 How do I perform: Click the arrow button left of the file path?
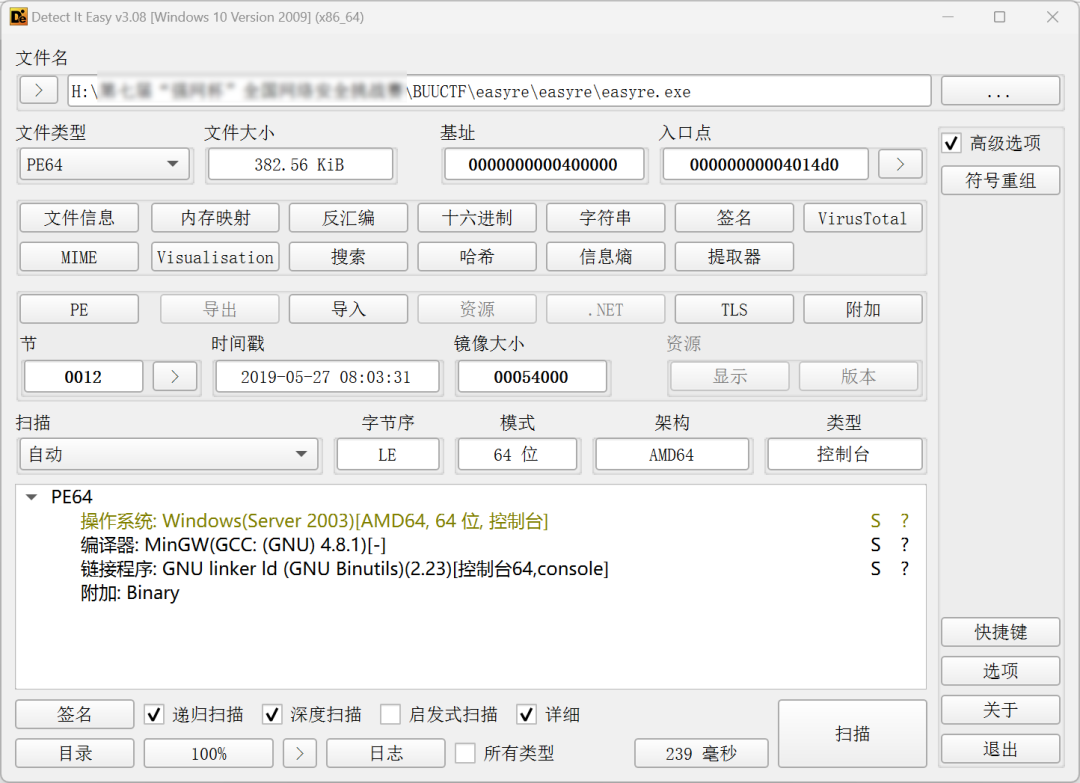coord(39,90)
